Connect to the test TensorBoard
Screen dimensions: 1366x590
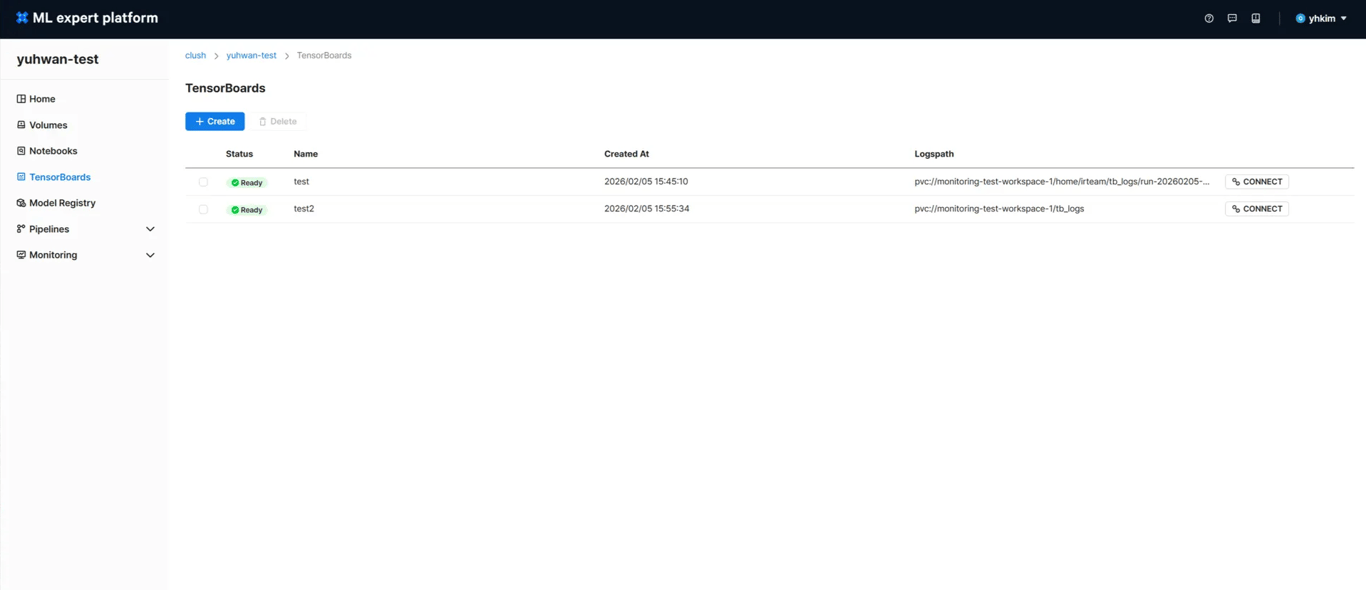point(1257,182)
